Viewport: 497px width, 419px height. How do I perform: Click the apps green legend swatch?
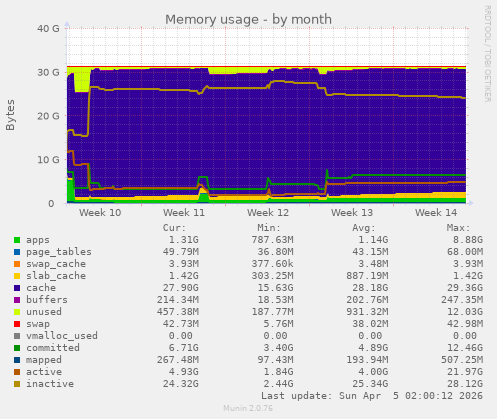pos(17,240)
